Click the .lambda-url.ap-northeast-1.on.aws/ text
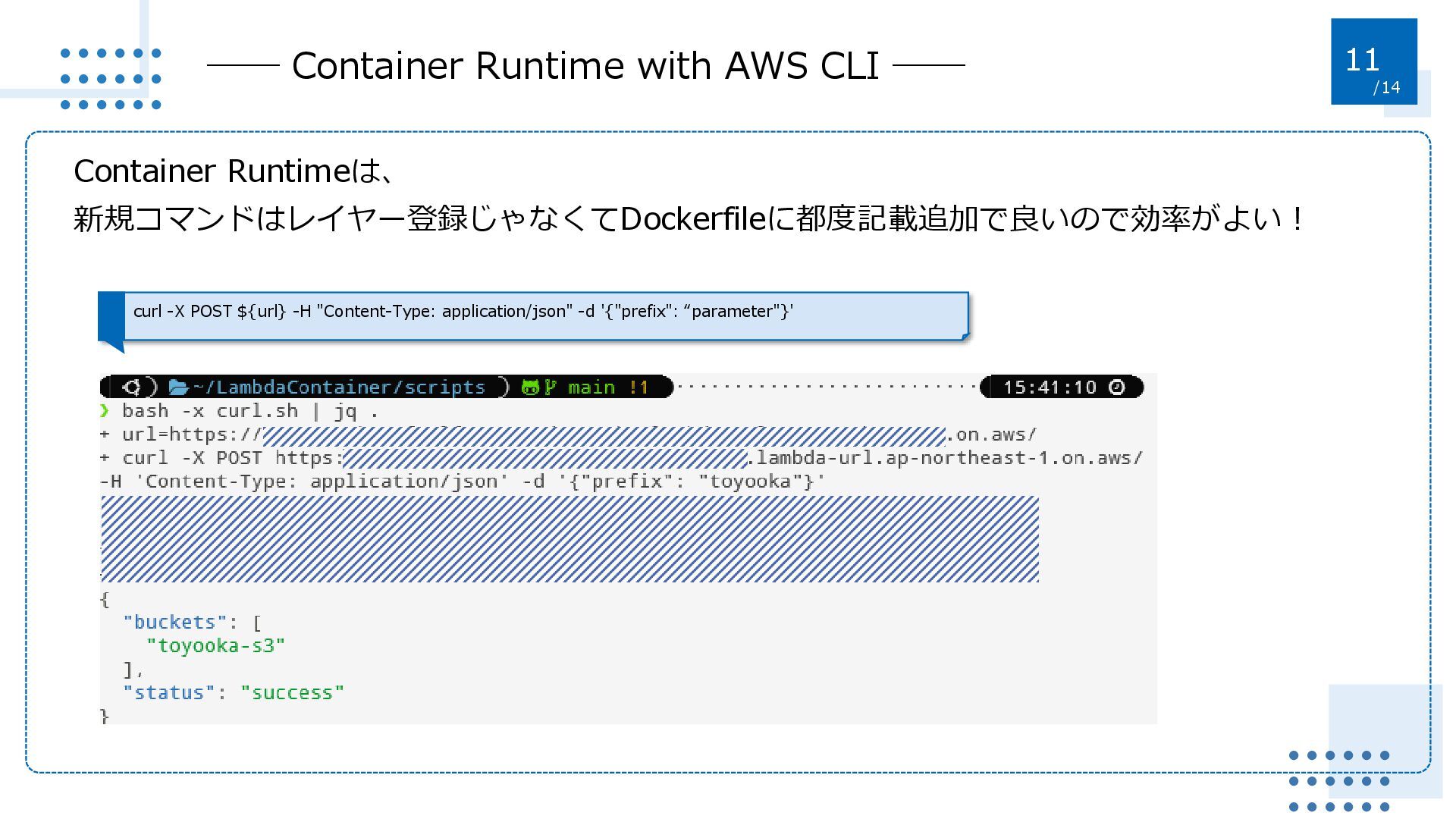This screenshot has height=819, width=1456. pos(945,458)
